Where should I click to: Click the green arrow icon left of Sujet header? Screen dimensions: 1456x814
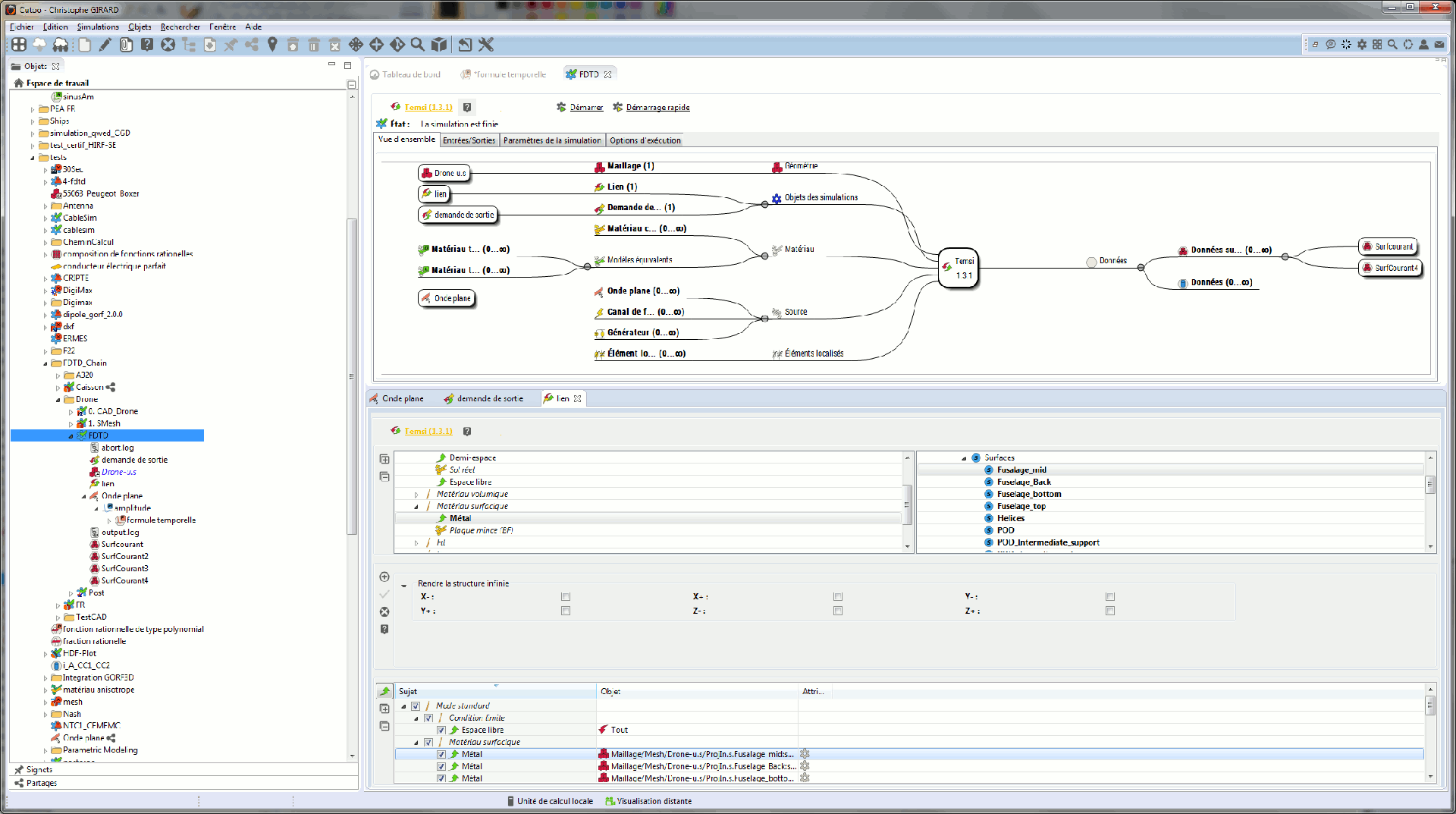pyautogui.click(x=384, y=691)
